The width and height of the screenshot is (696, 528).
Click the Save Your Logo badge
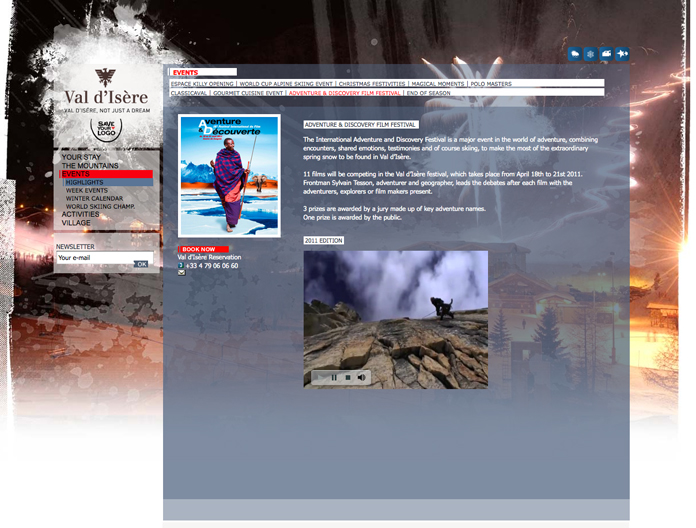(104, 130)
